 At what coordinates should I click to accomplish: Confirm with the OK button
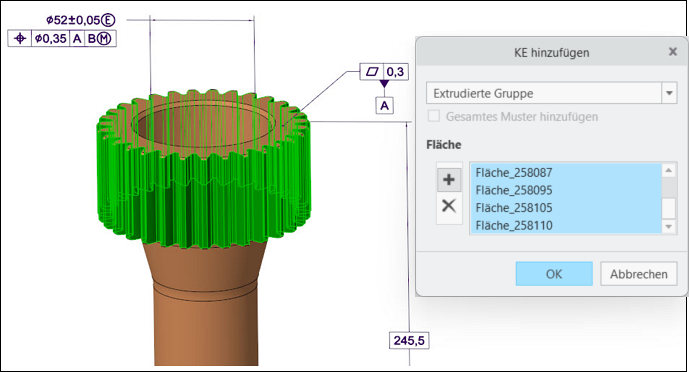554,274
